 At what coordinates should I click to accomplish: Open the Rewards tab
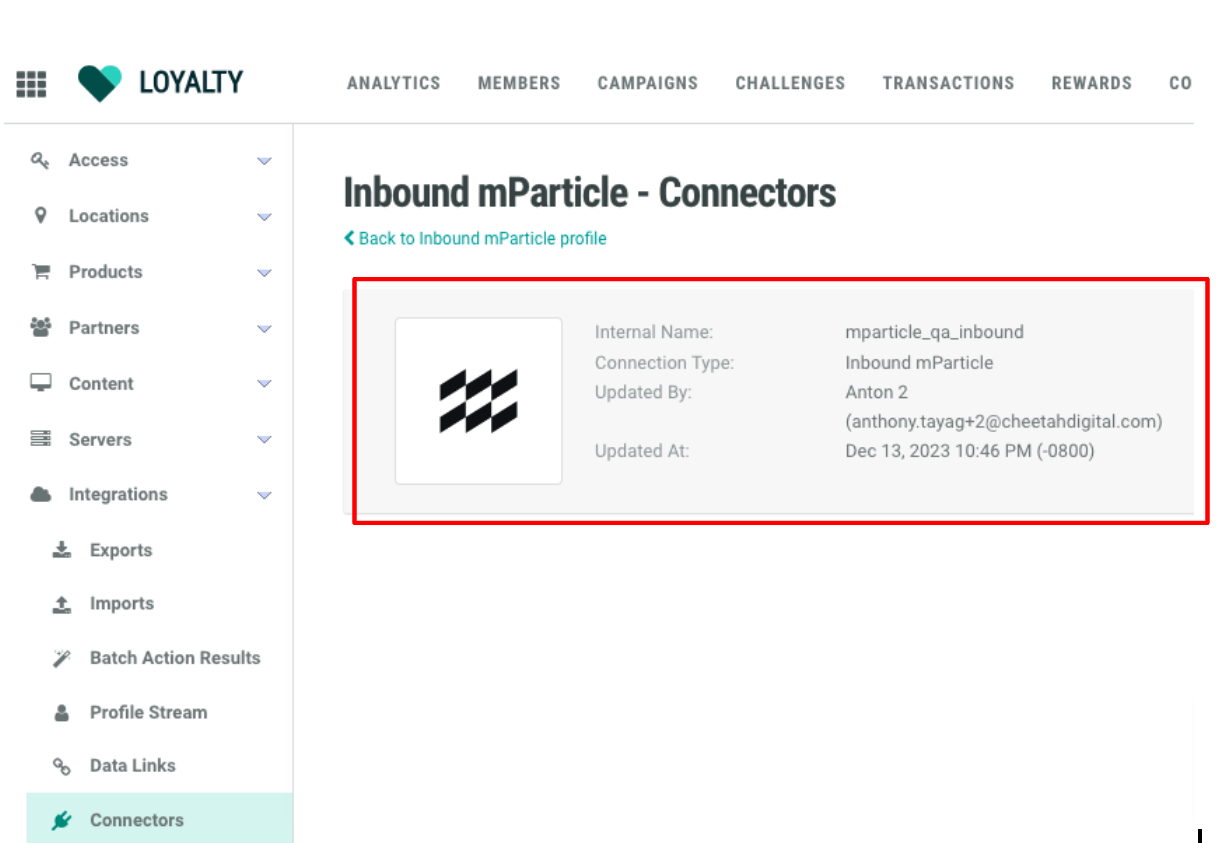(1092, 83)
